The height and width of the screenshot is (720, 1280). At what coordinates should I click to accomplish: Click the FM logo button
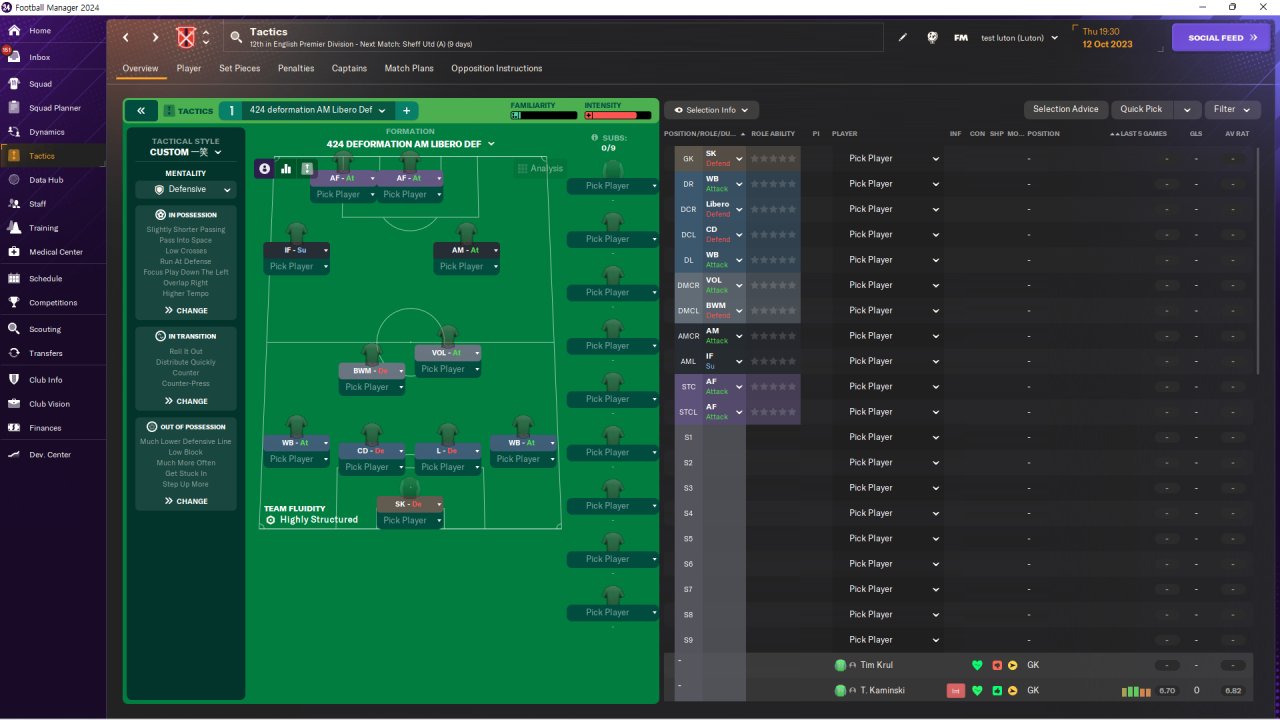(x=961, y=38)
